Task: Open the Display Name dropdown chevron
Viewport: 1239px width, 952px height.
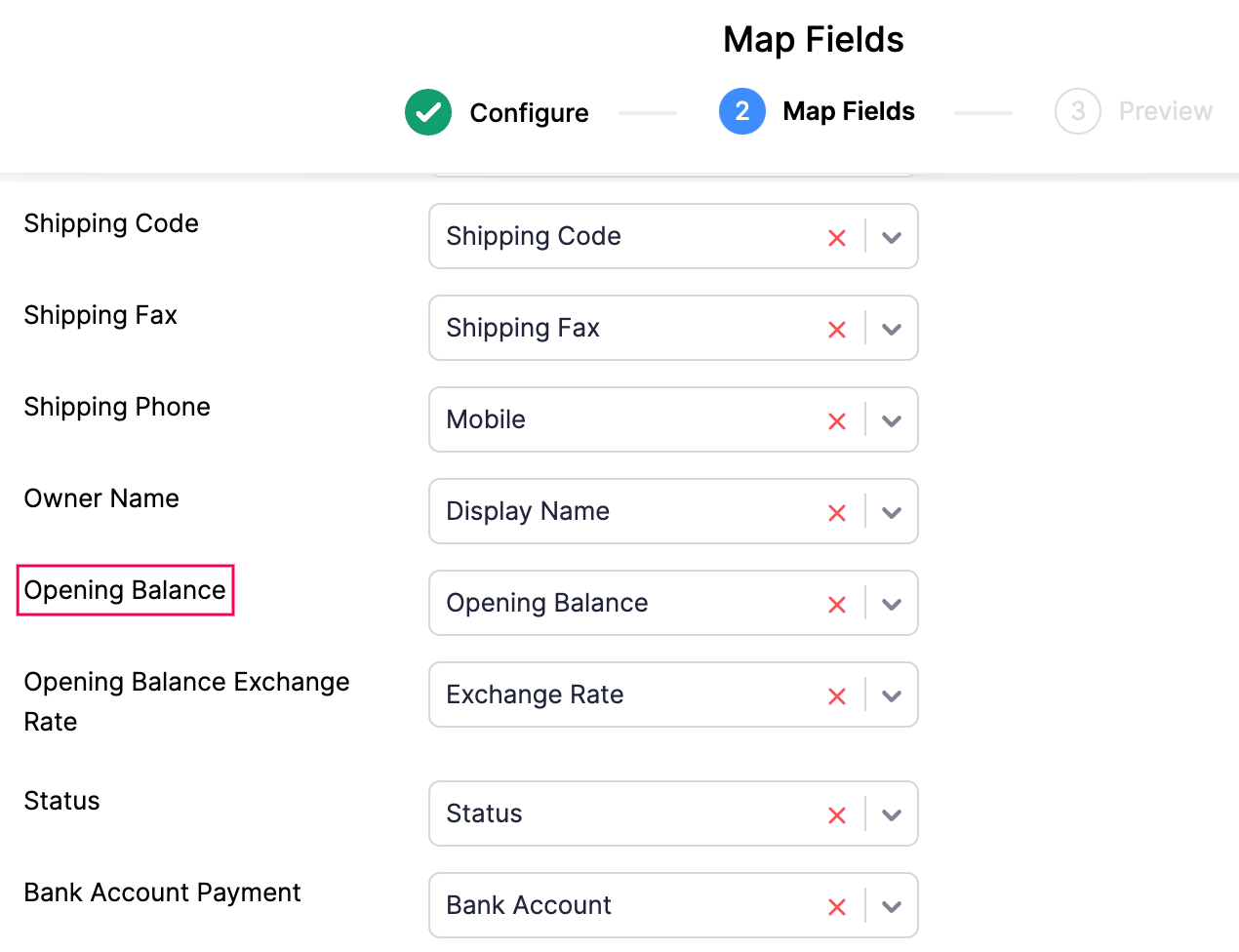Action: [x=891, y=513]
